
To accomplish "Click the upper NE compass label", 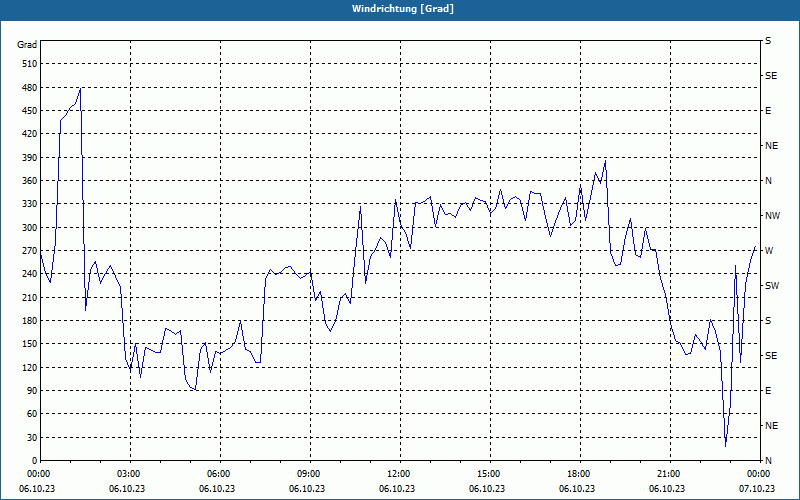I will pyautogui.click(x=771, y=146).
